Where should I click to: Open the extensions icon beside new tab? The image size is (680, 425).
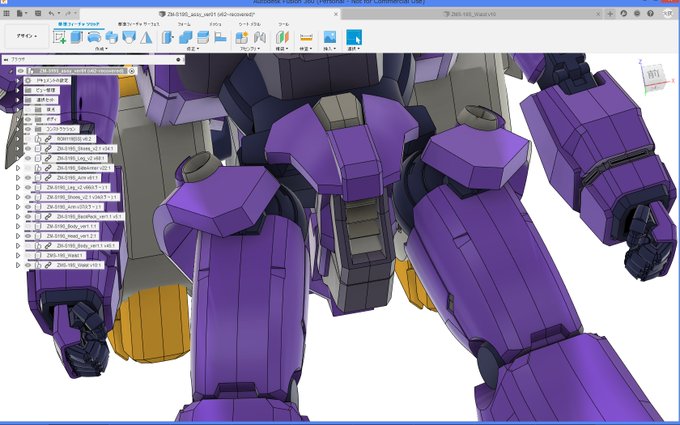[624, 13]
